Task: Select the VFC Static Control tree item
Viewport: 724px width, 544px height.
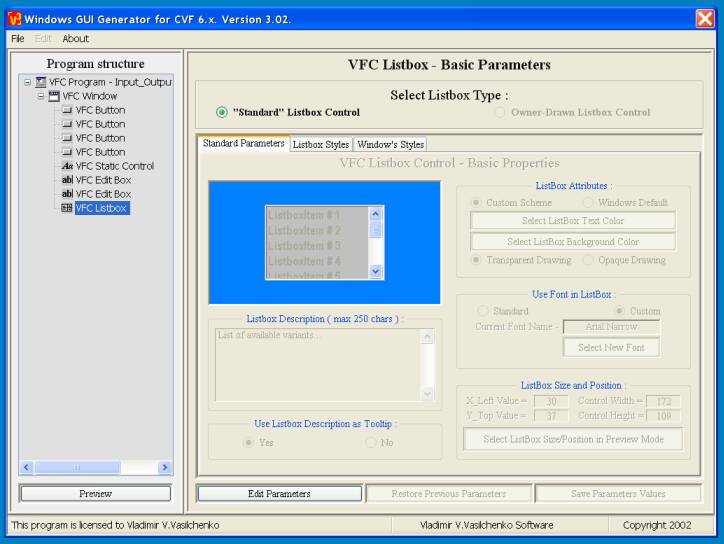Action: click(115, 166)
